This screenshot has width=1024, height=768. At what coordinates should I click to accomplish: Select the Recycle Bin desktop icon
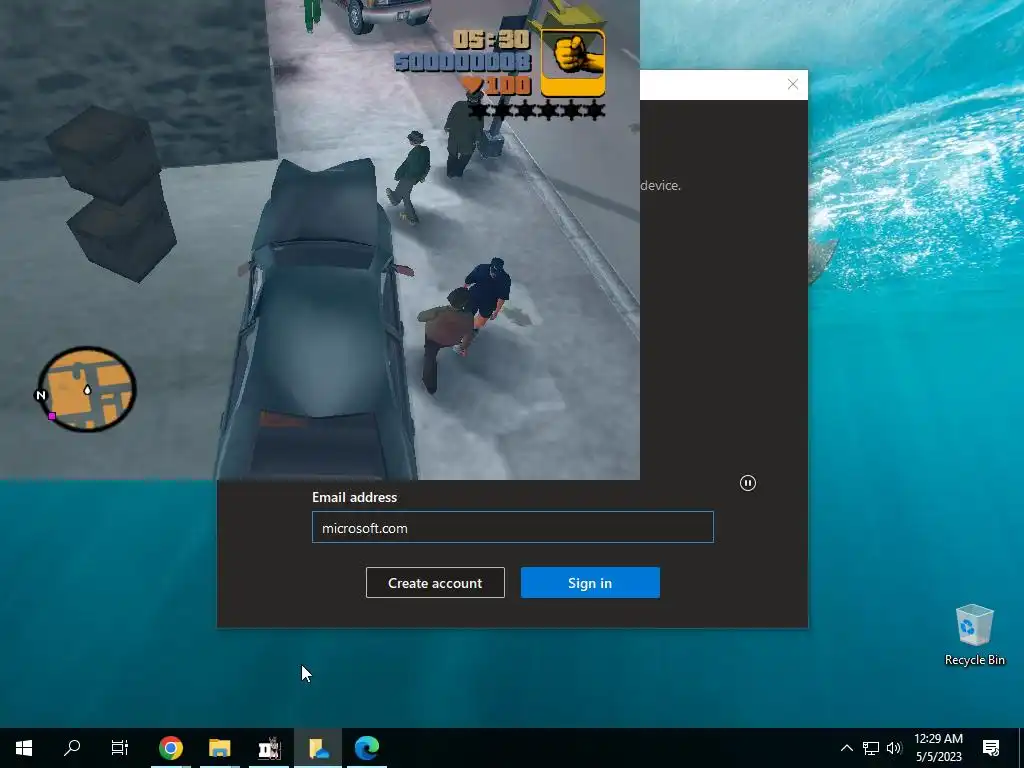(x=974, y=635)
